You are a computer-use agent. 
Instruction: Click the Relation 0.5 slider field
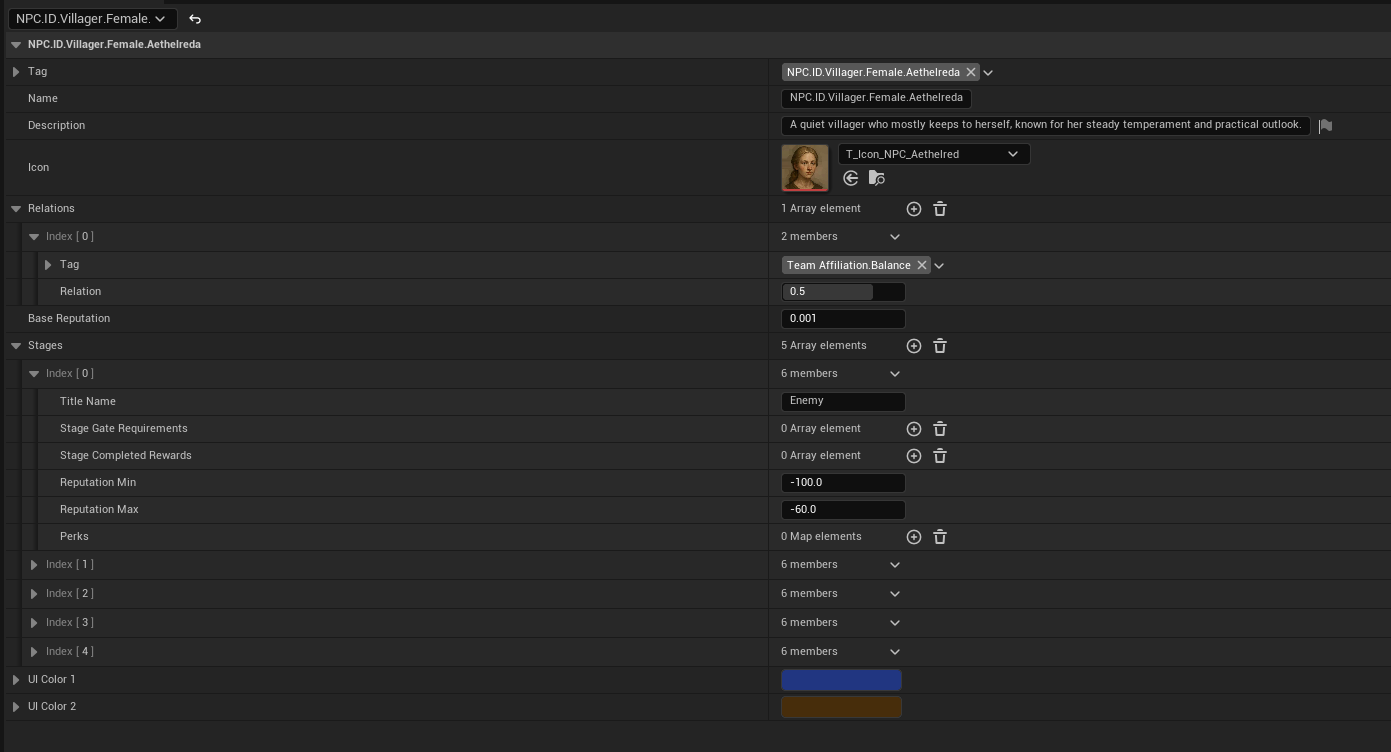click(x=842, y=292)
